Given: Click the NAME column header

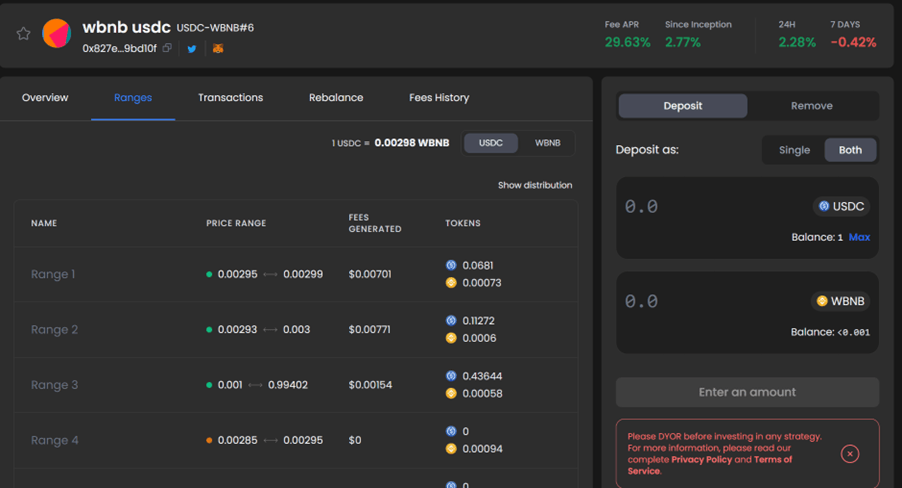Looking at the screenshot, I should (x=44, y=223).
